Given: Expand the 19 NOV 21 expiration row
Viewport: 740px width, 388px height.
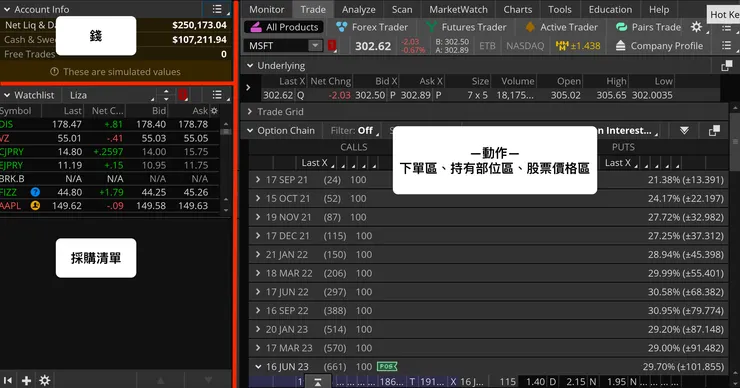Looking at the screenshot, I should click(258, 217).
